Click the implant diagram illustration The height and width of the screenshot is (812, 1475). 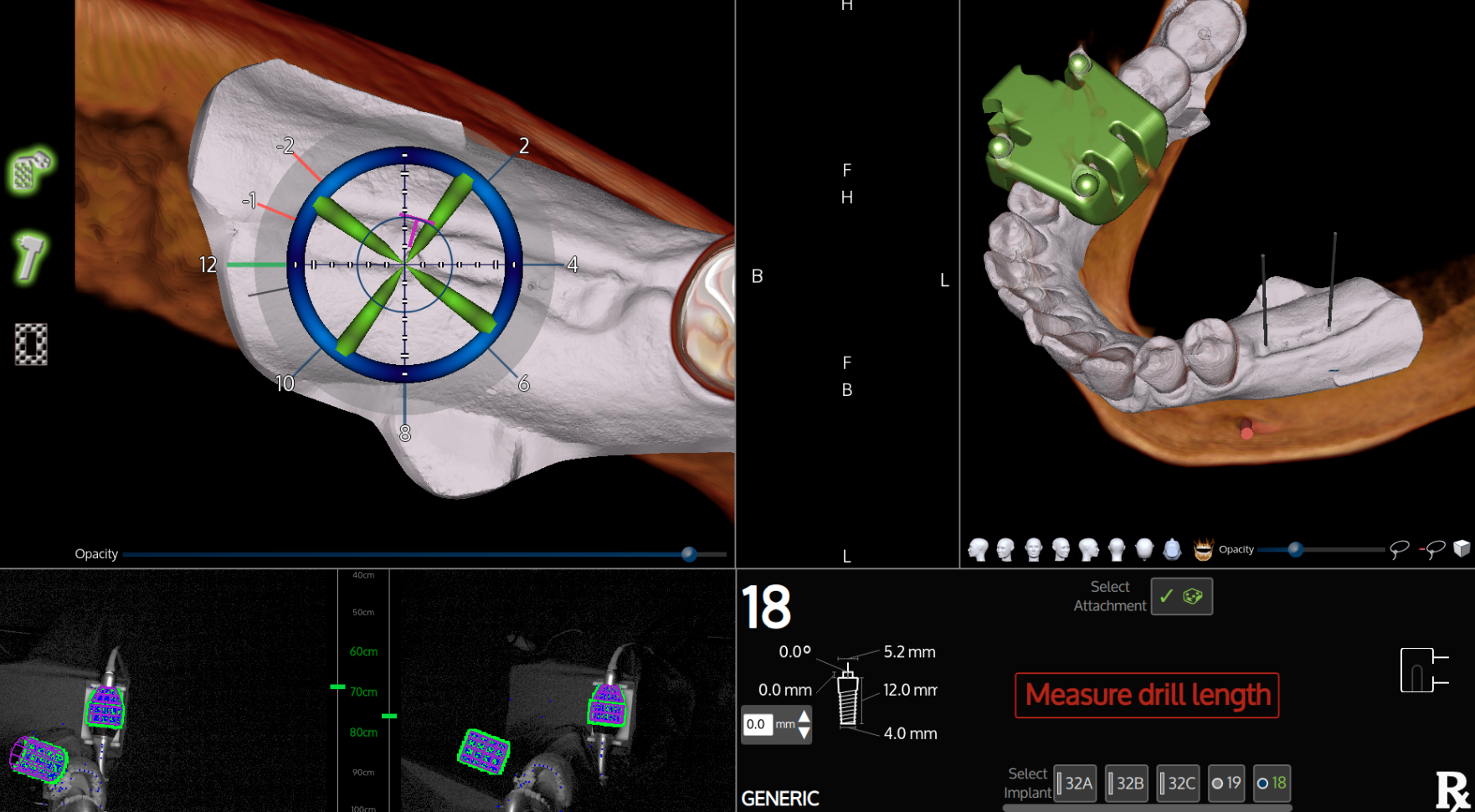847,695
